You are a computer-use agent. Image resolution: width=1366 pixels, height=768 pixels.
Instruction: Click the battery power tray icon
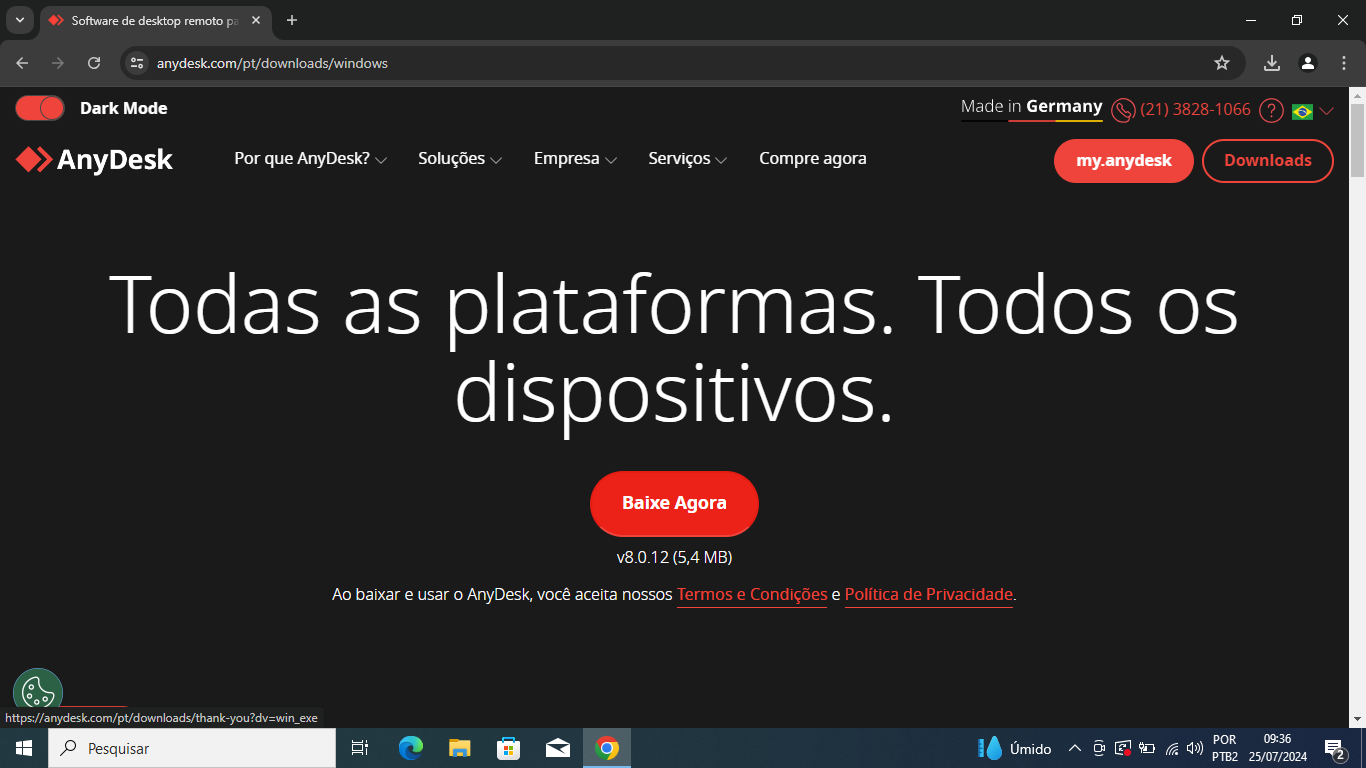(1147, 748)
